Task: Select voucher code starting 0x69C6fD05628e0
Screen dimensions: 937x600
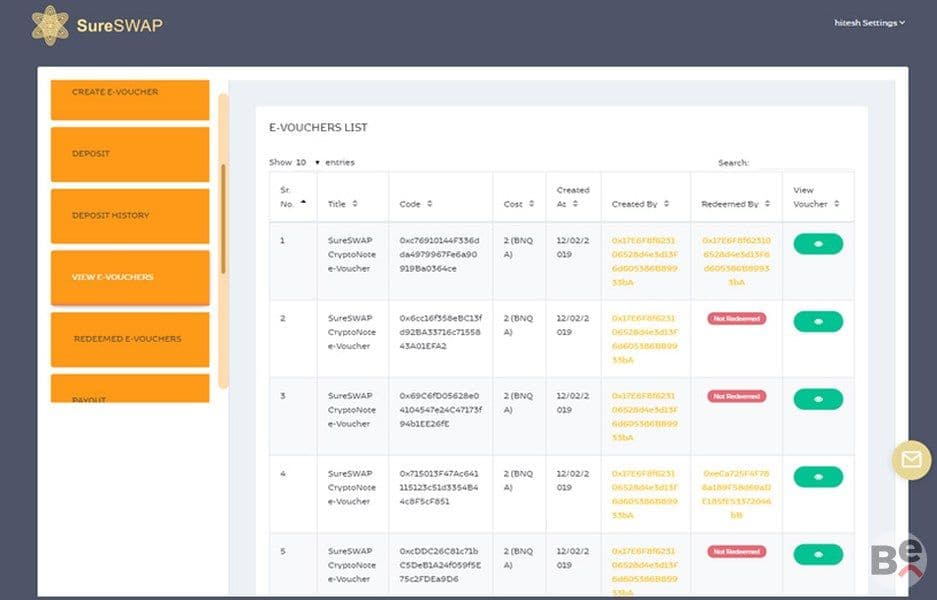Action: 441,410
